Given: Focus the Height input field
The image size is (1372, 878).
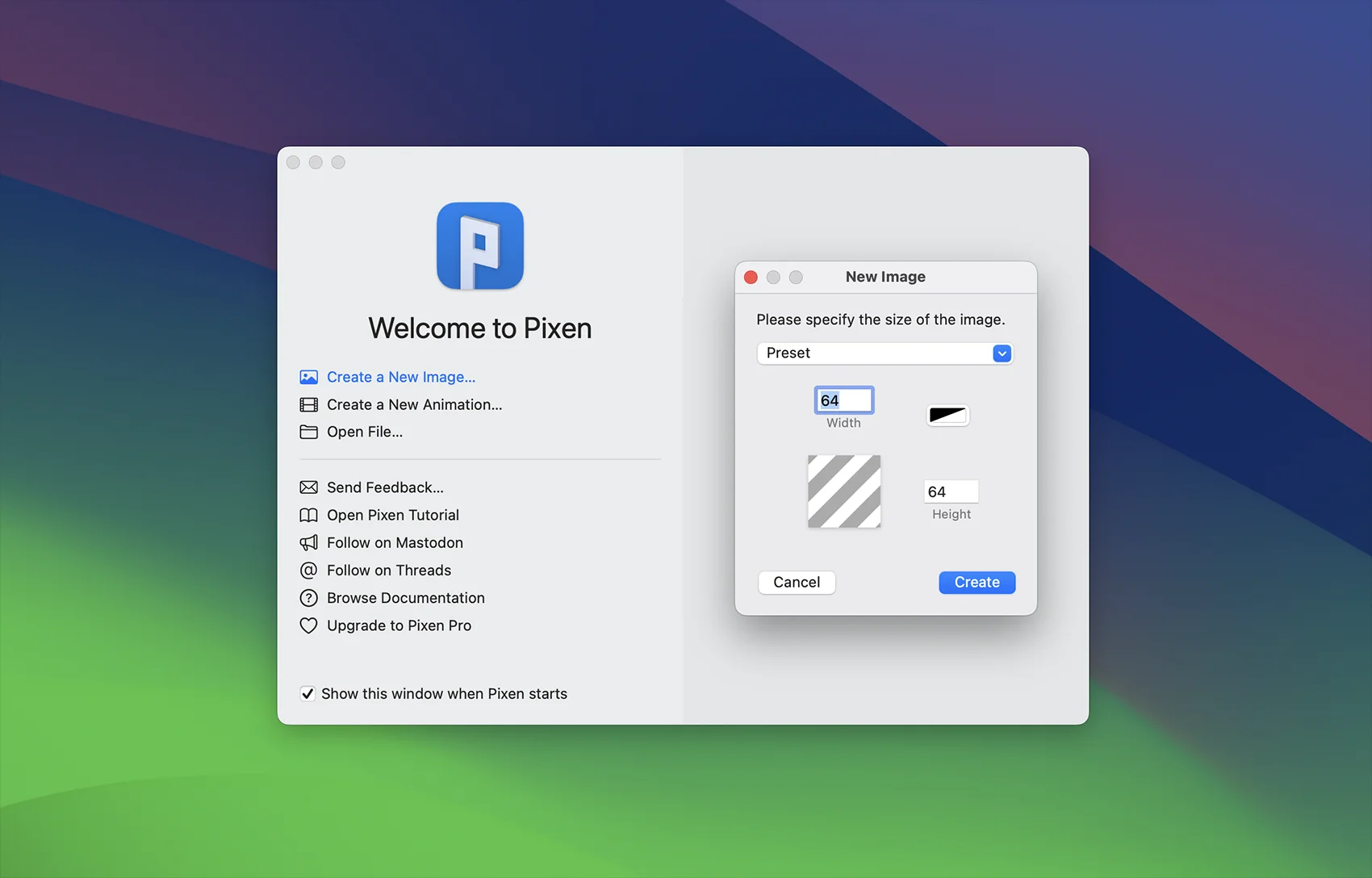Looking at the screenshot, I should 951,491.
